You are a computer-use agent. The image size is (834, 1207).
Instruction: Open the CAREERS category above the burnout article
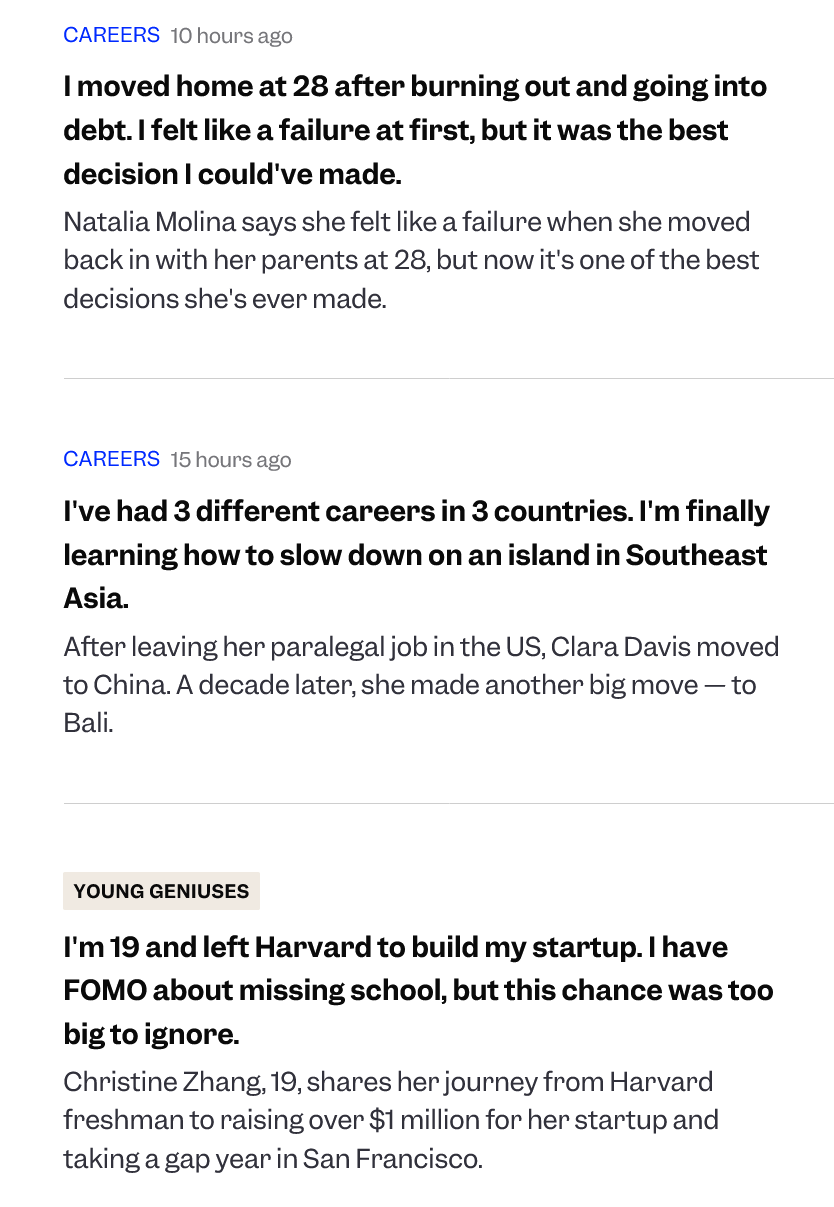[111, 35]
